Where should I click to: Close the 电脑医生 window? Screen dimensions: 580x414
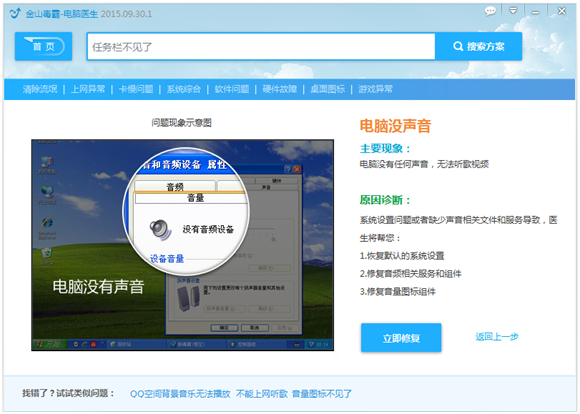[562, 11]
